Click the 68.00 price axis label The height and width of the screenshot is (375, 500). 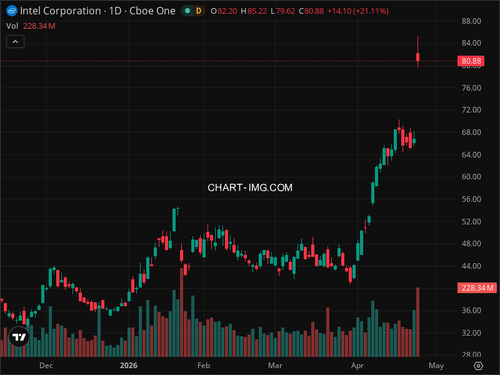coord(471,132)
